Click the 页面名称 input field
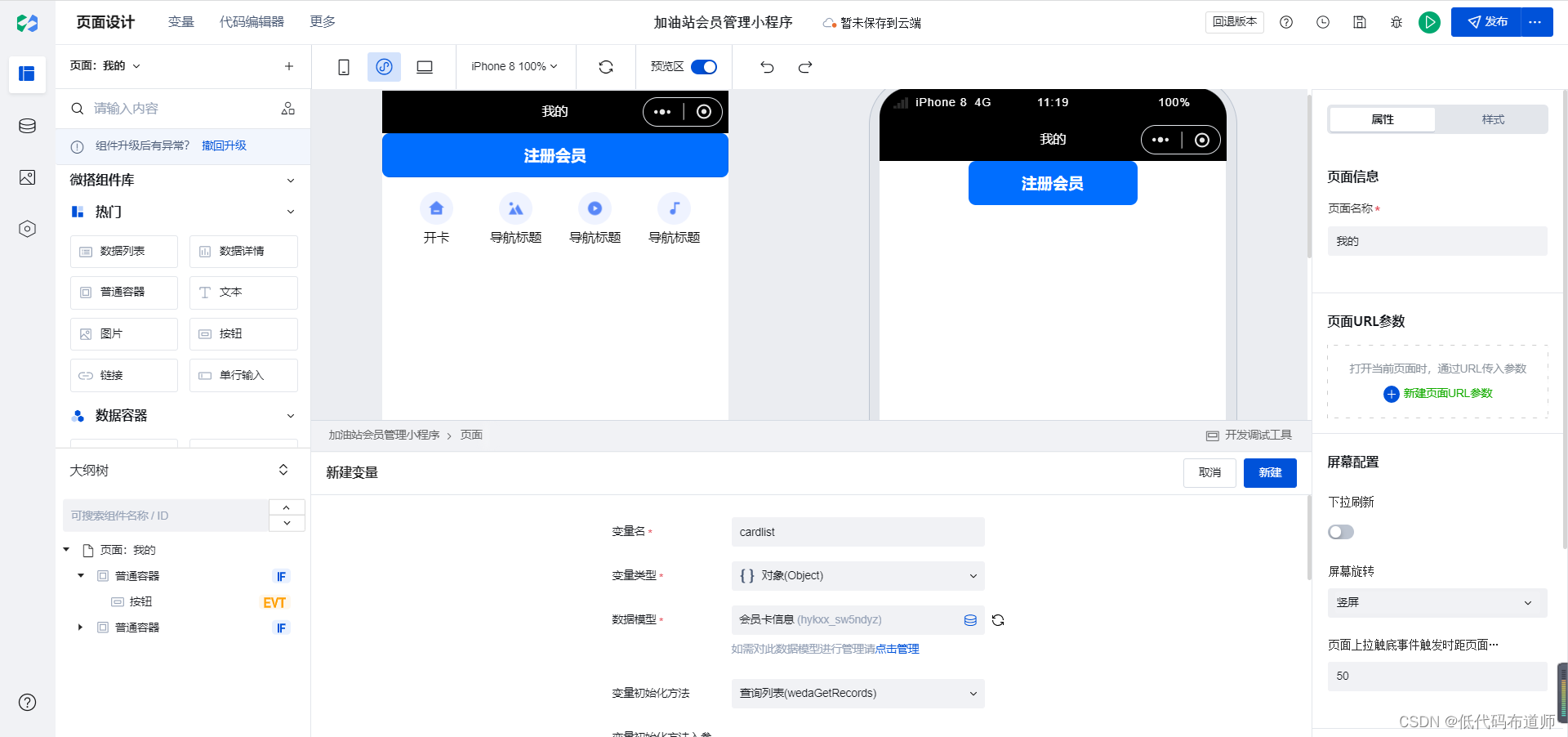The image size is (1568, 737). point(1437,241)
